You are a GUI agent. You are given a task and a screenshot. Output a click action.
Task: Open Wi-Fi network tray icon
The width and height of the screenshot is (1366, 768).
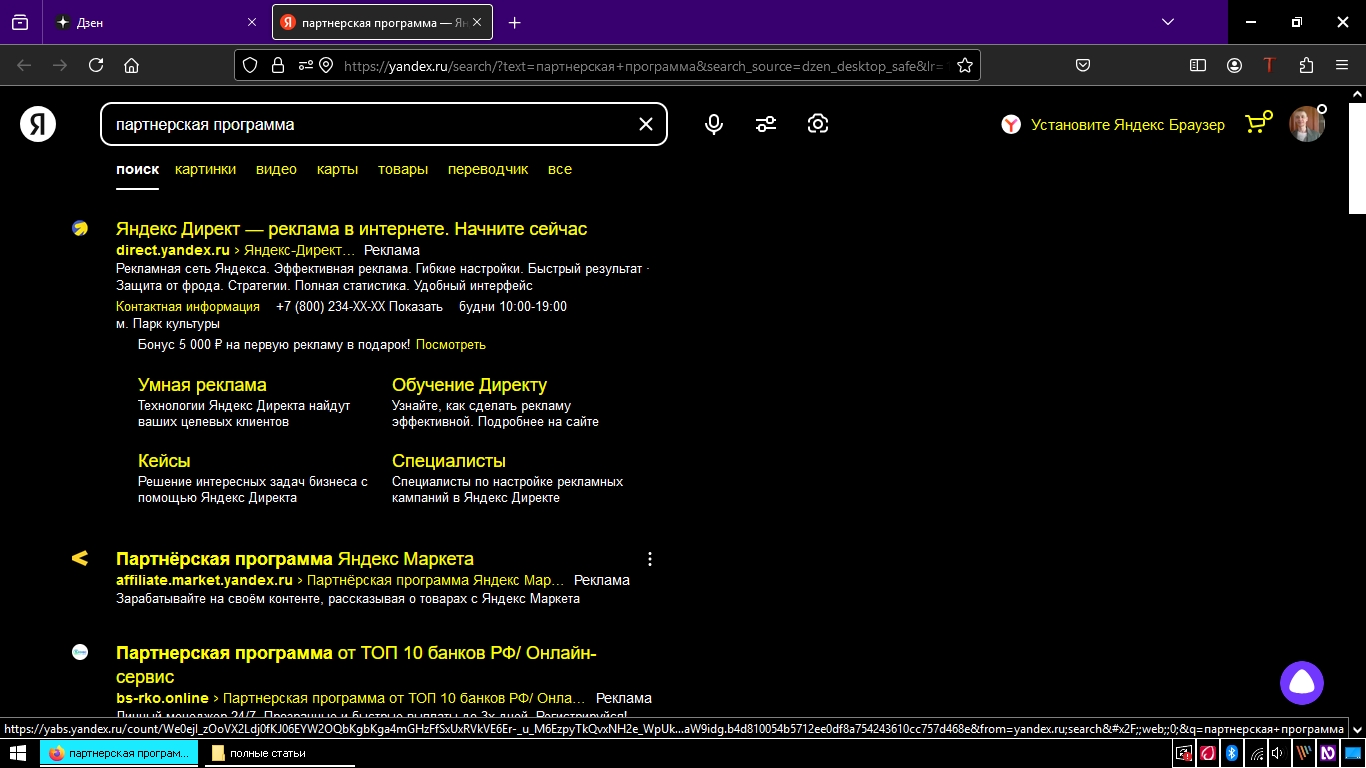[1256, 753]
